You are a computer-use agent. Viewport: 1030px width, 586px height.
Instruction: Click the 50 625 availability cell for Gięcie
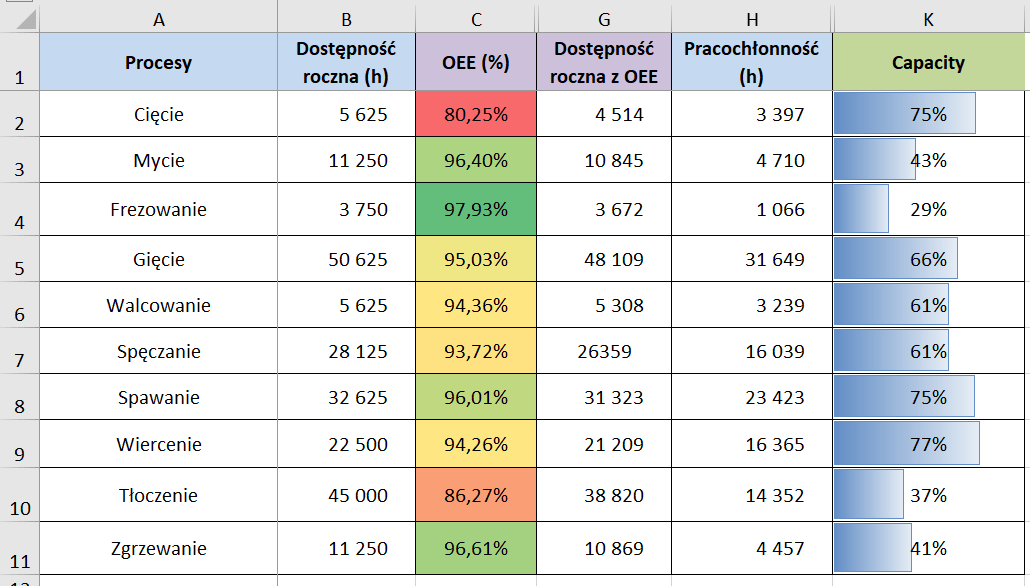pos(348,259)
